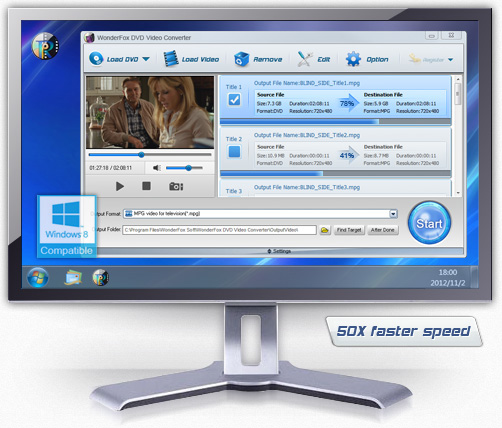Uncheck the Title 1 checkbox
The image size is (502, 428).
tap(234, 100)
